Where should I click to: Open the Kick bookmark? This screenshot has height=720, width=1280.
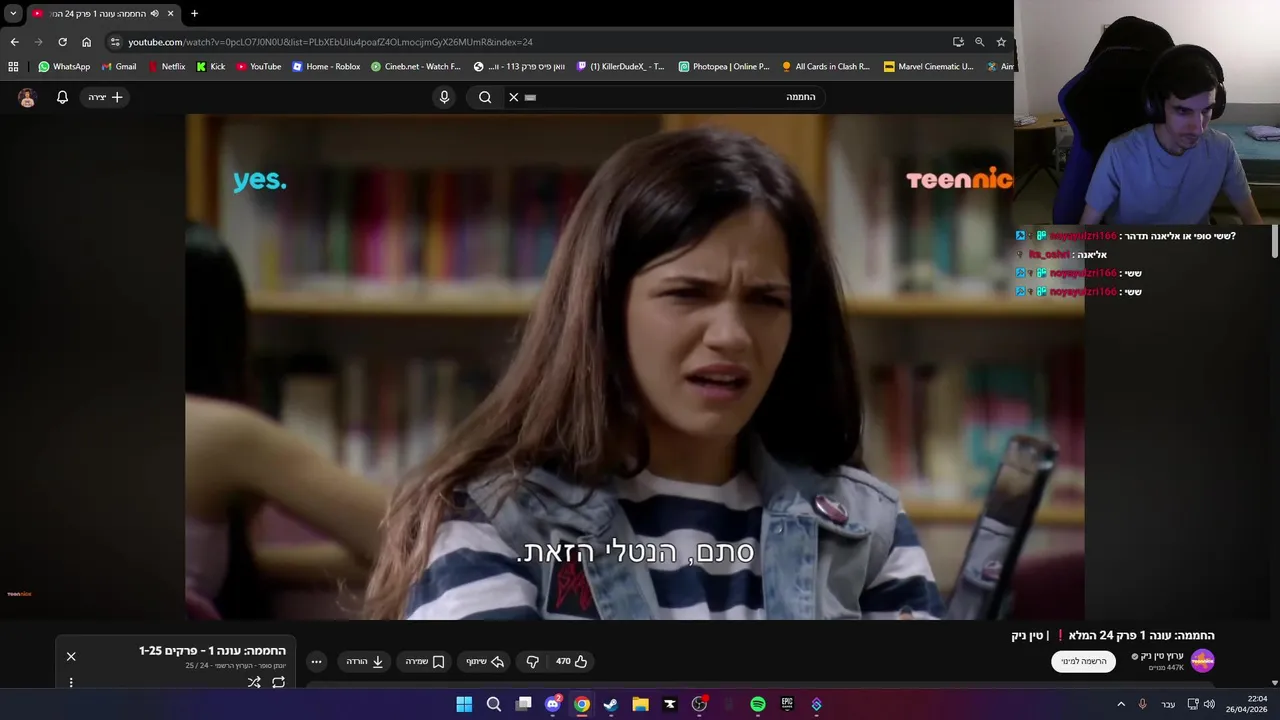tap(211, 67)
